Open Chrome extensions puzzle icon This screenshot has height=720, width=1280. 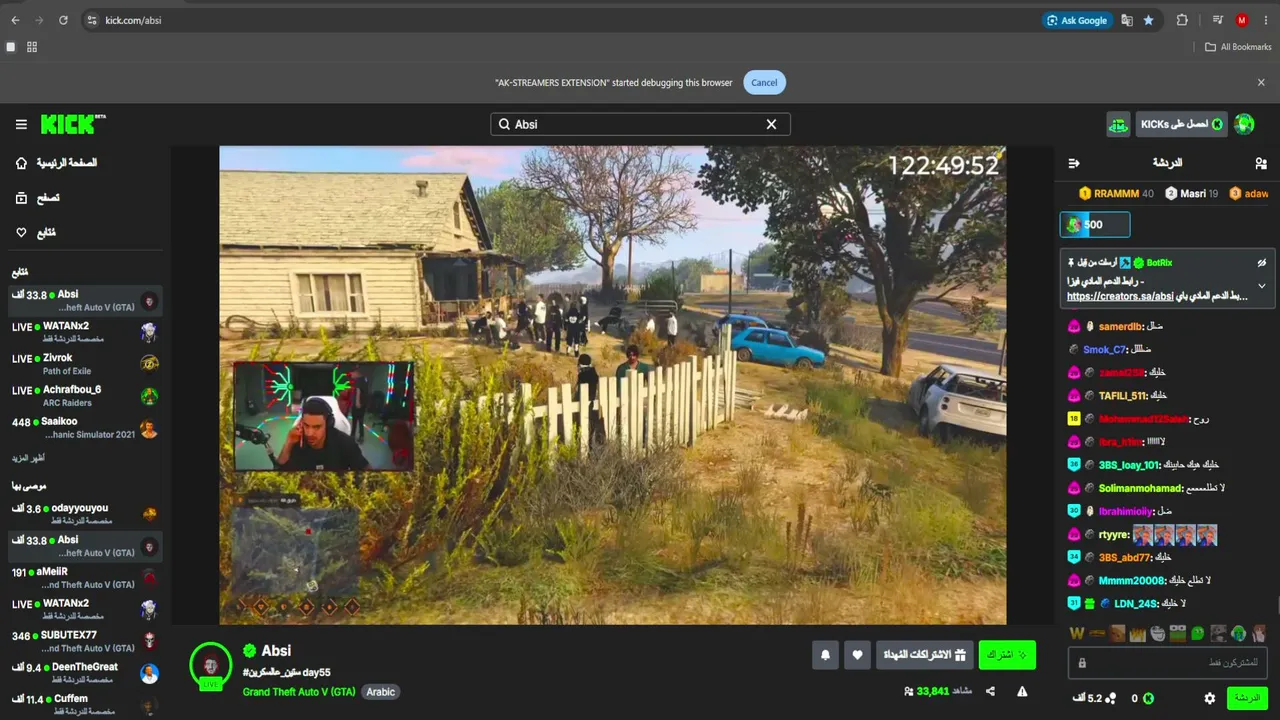tap(1182, 20)
